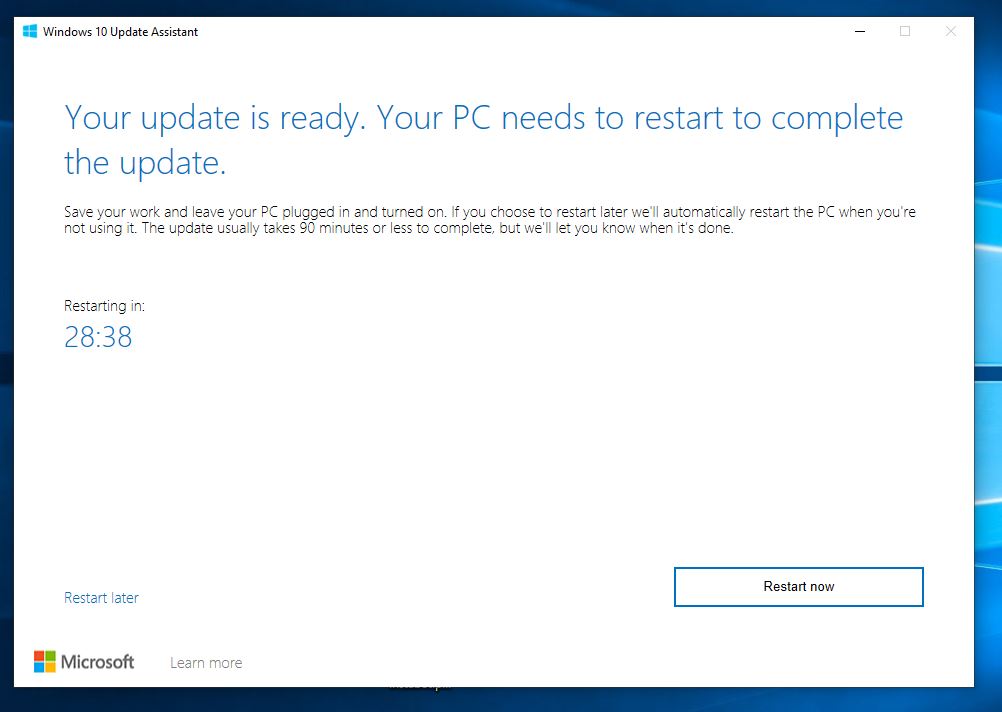Image resolution: width=1002 pixels, height=712 pixels.
Task: Click the "Your update is ready" heading
Action: [483, 140]
